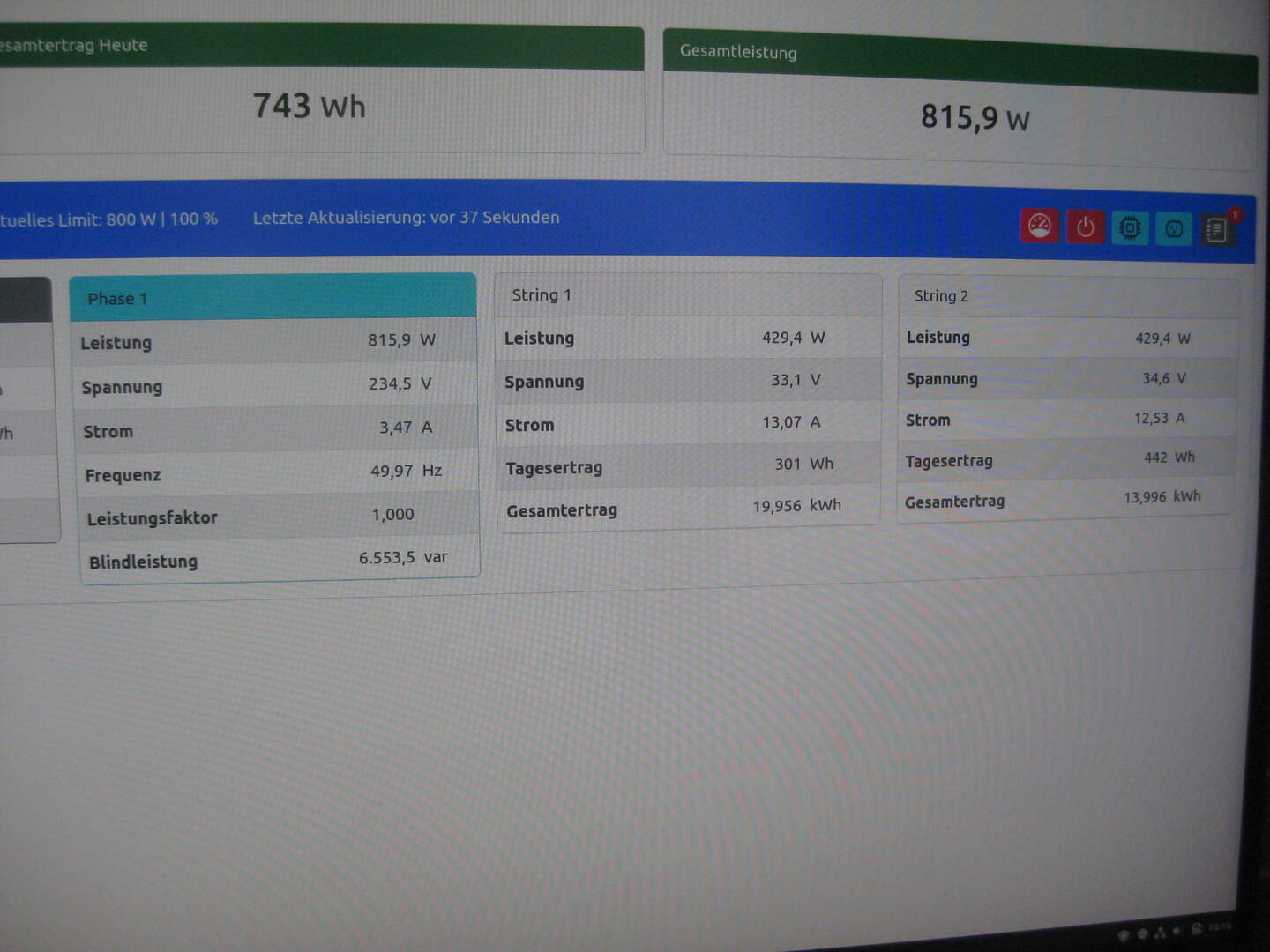
Task: Click String 2 Strom value 12,53 A
Action: click(x=1159, y=418)
